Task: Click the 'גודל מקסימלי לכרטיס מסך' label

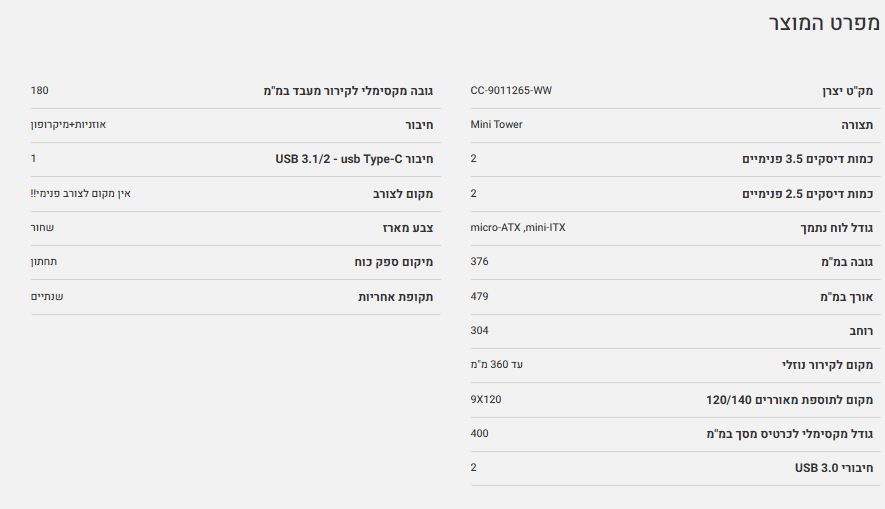Action: (x=790, y=434)
